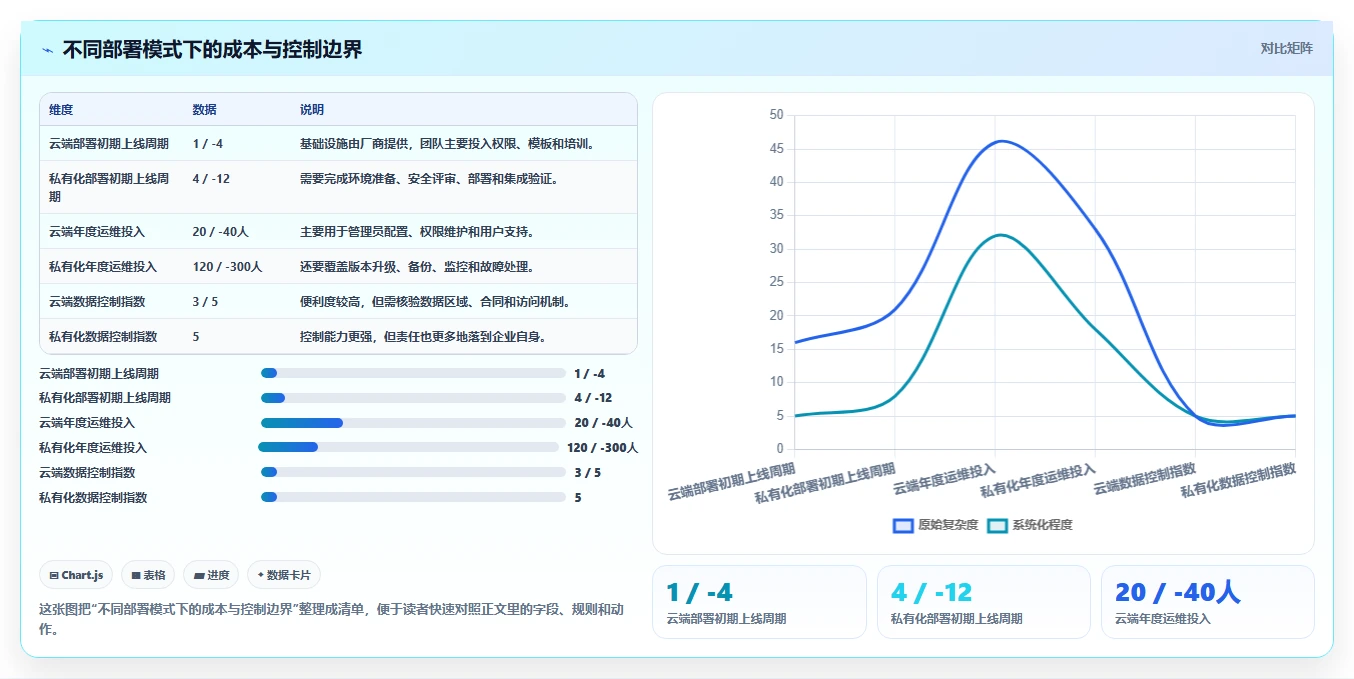Viewport: 1354px width, 679px height.
Task: Click table cell 云端部署初期上线周期
Action: [x=109, y=144]
